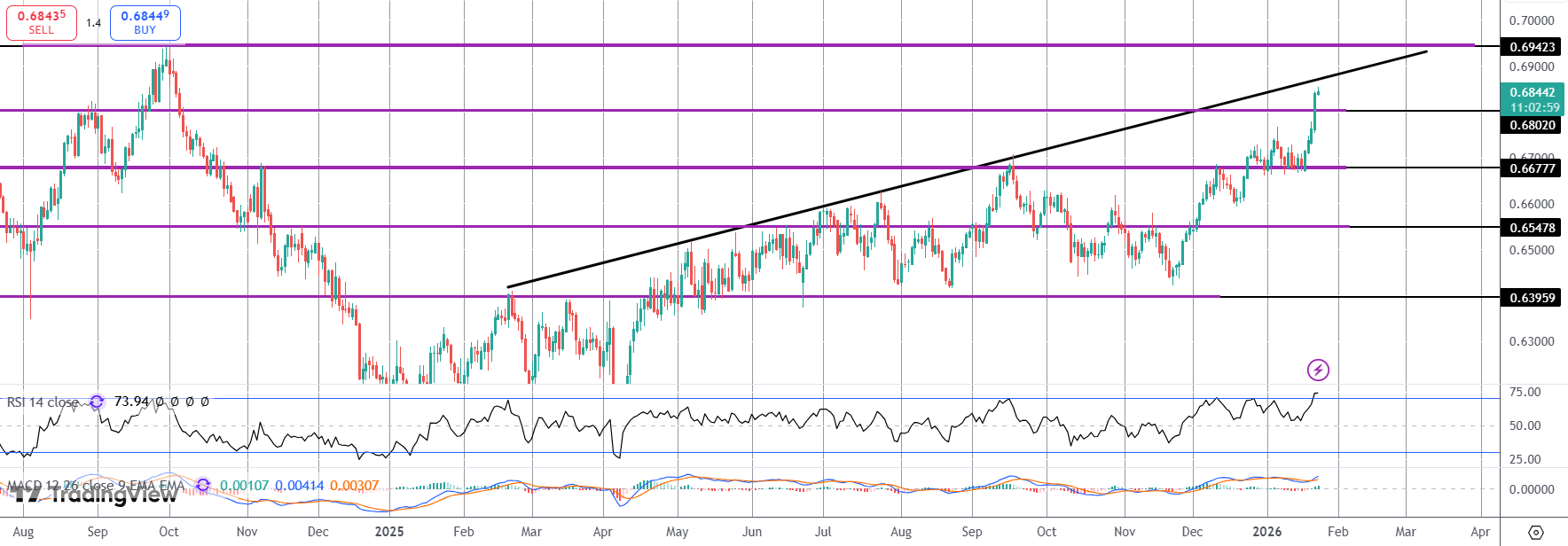Click the purple lightning bolt event icon
The image size is (1568, 546).
[x=1318, y=370]
